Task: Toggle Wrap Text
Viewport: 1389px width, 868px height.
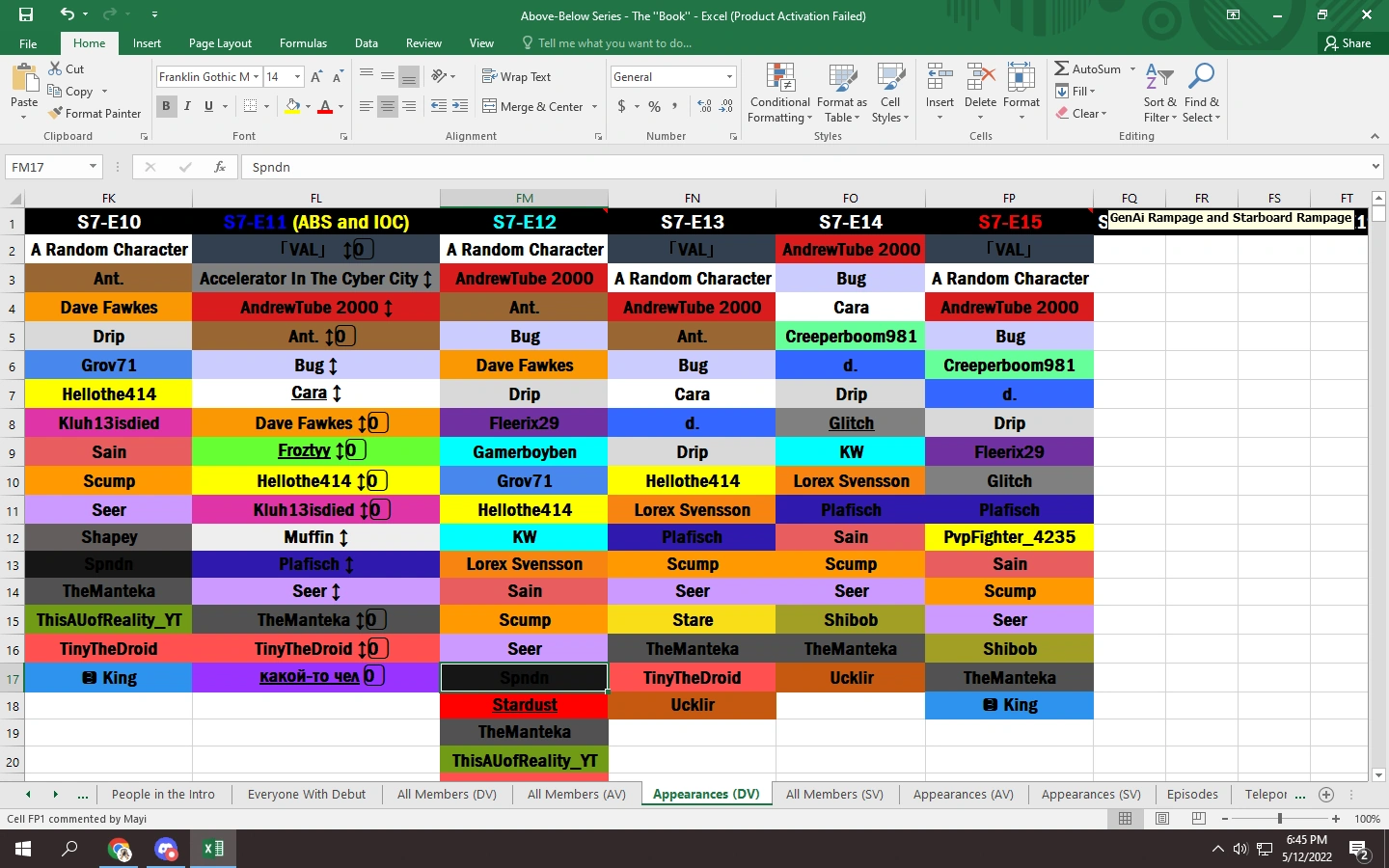Action: 517,77
